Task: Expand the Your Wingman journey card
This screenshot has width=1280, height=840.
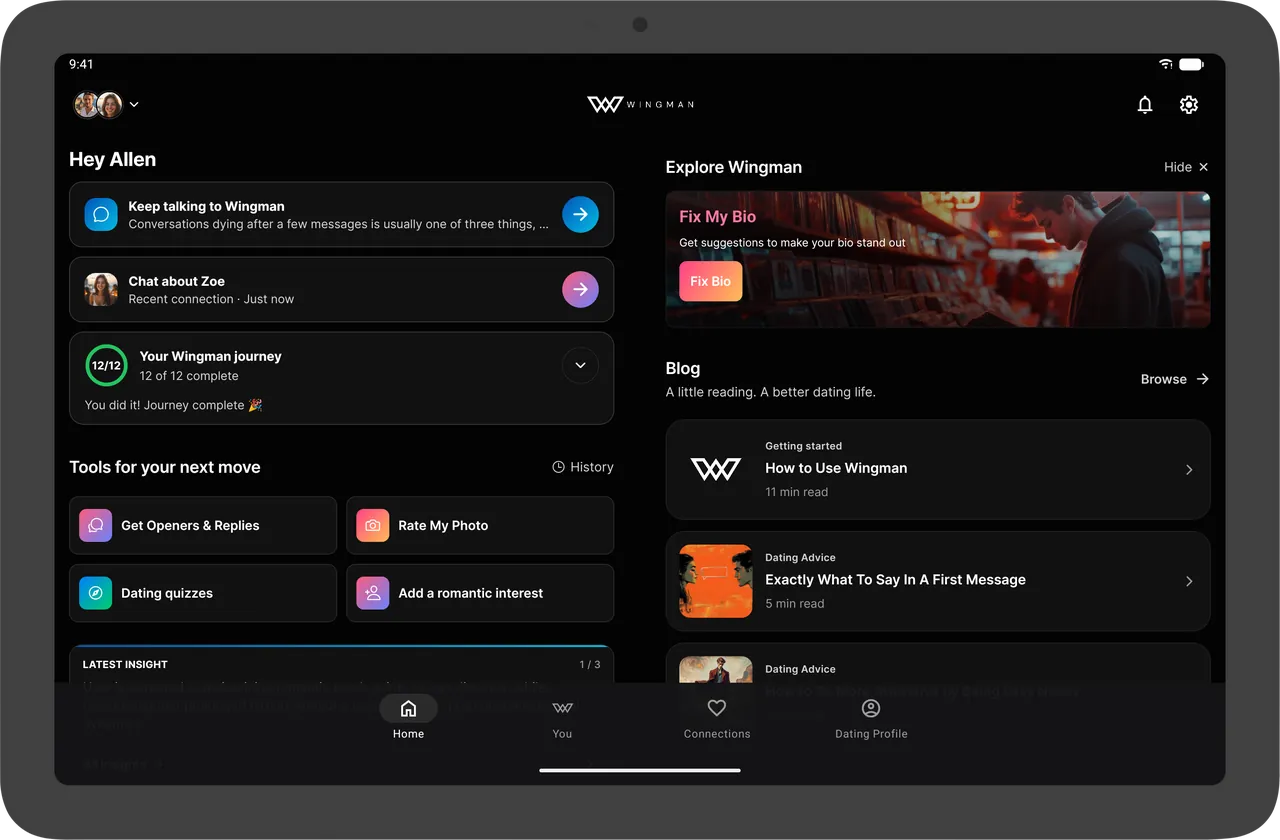Action: click(x=580, y=366)
